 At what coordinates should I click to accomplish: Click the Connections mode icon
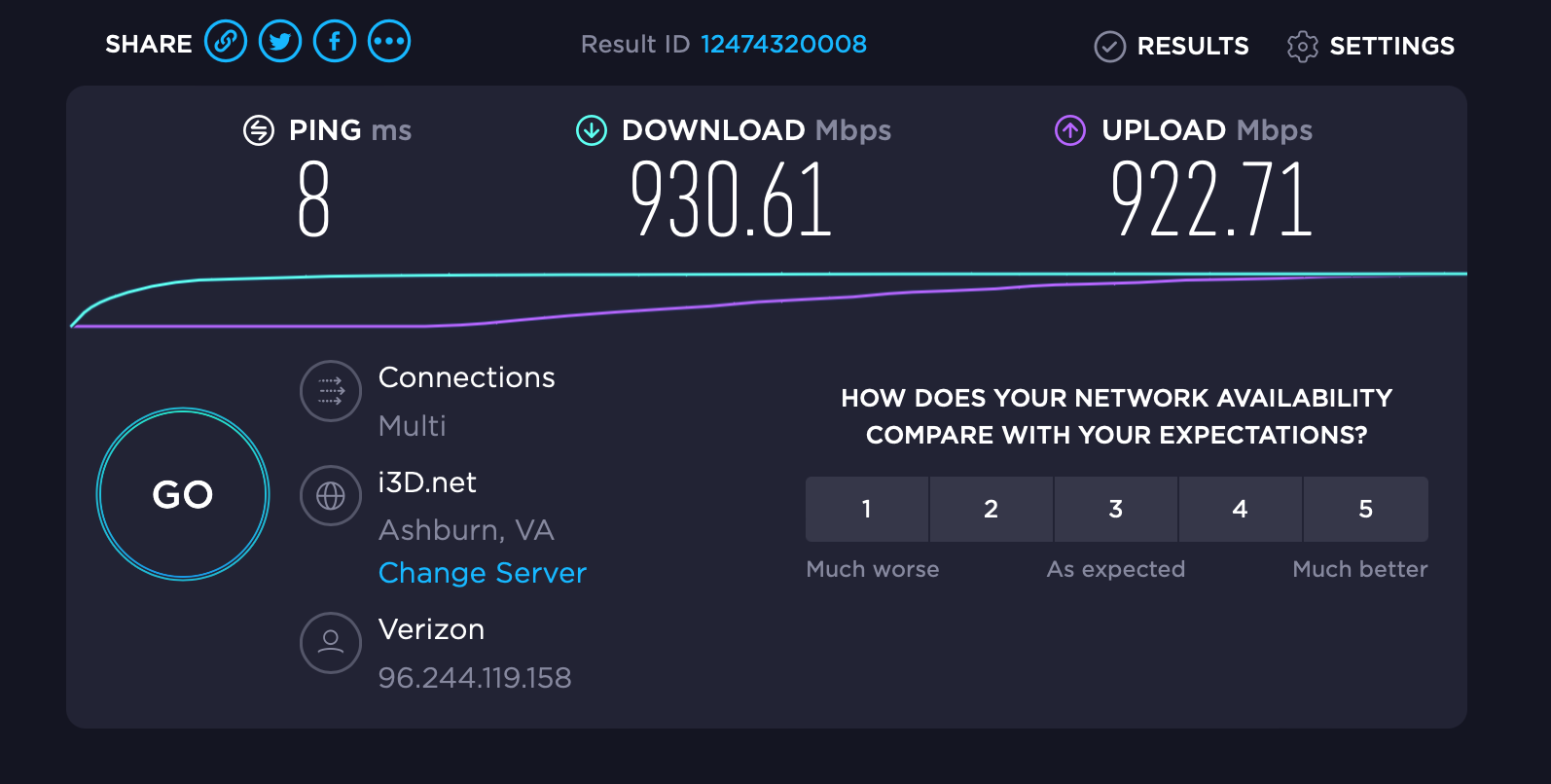pyautogui.click(x=331, y=391)
